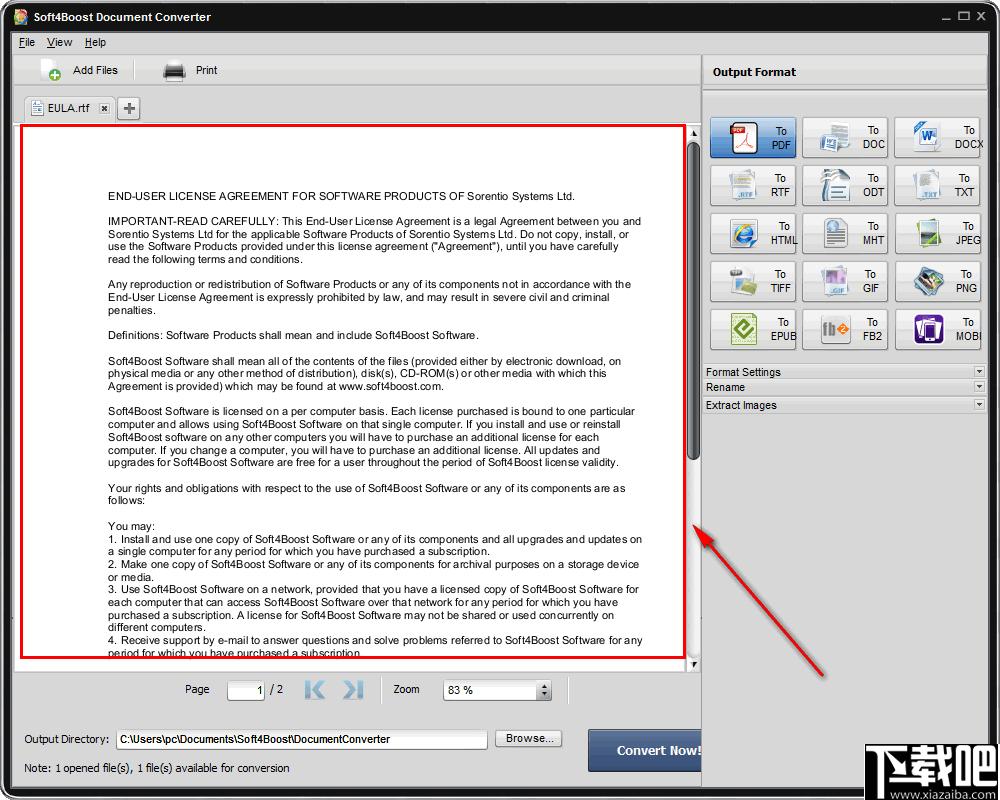Image resolution: width=1000 pixels, height=800 pixels.
Task: Select the To RTF format
Action: [x=753, y=185]
